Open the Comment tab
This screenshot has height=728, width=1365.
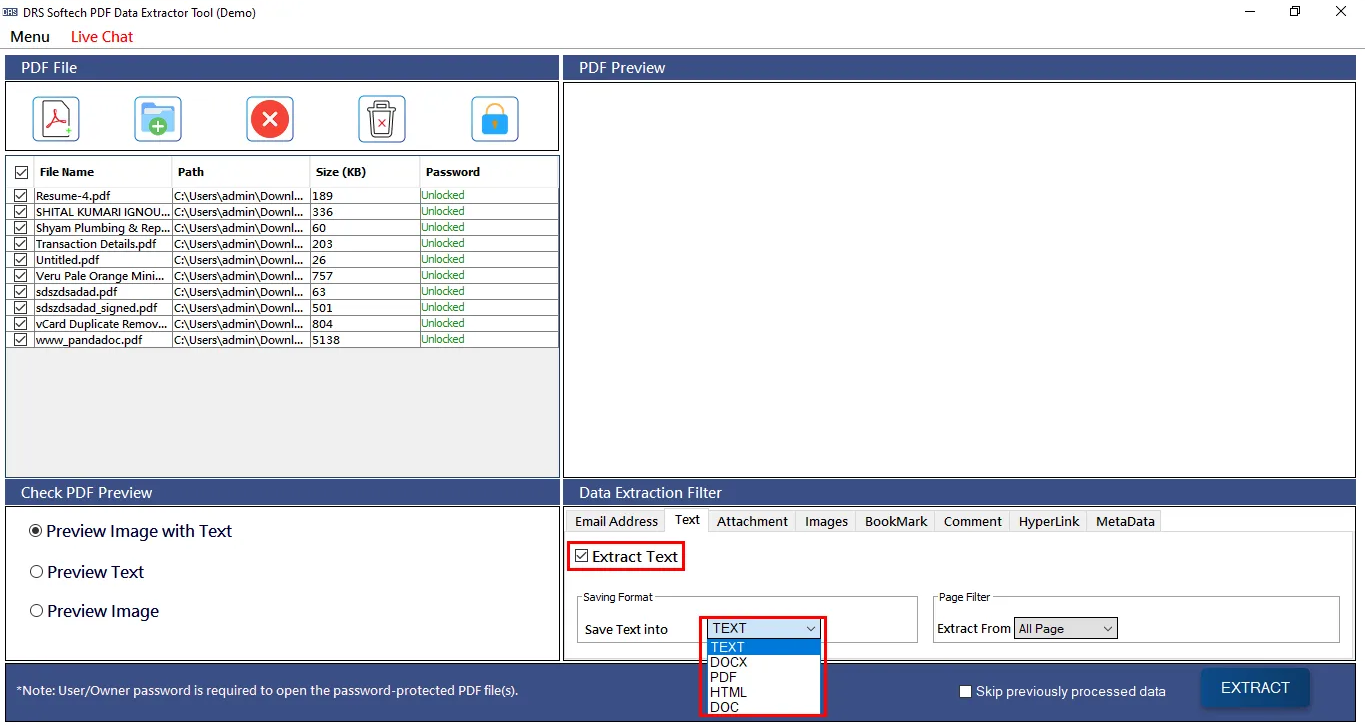click(x=972, y=521)
